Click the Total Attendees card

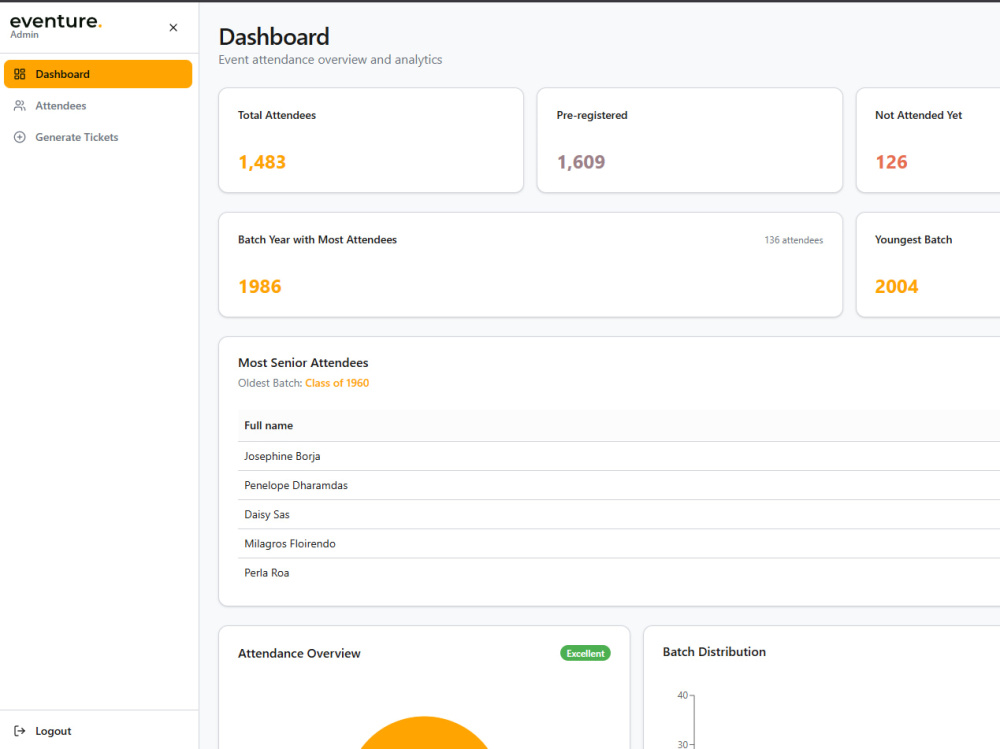[371, 140]
